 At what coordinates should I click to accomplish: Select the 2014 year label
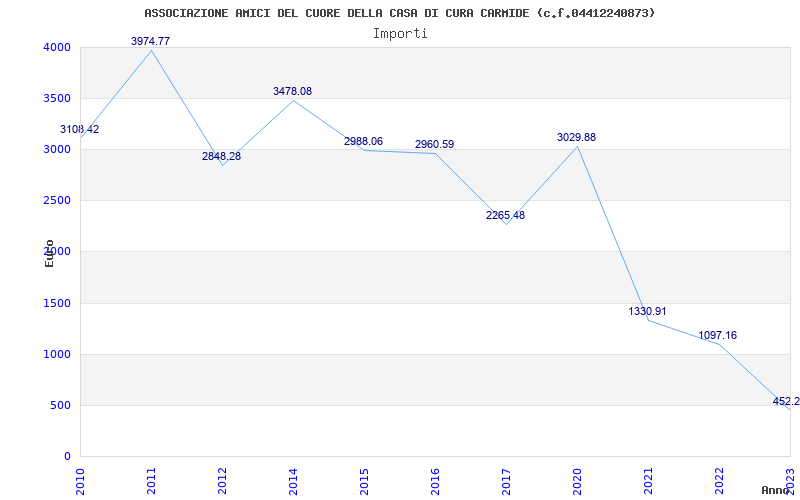click(293, 481)
